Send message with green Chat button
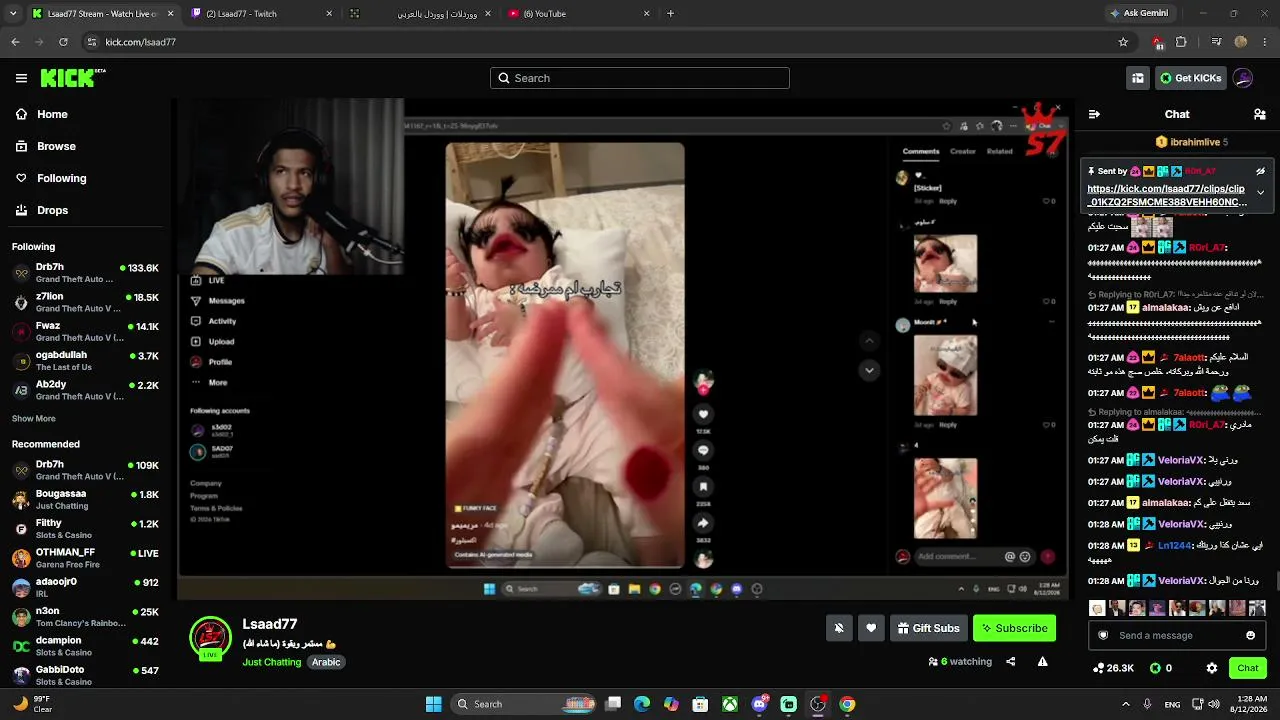 [x=1248, y=668]
